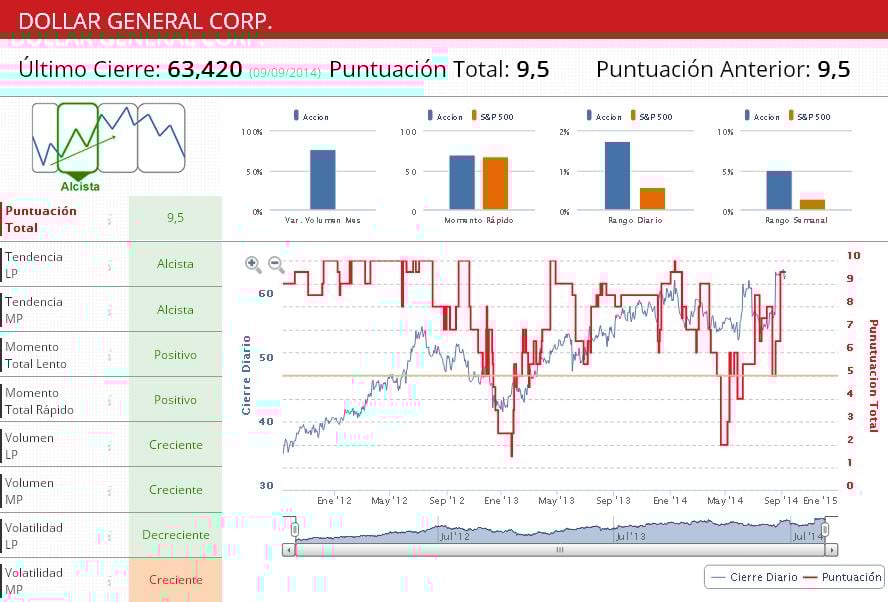Click the Momento Total Lento row label

[x=36, y=355]
